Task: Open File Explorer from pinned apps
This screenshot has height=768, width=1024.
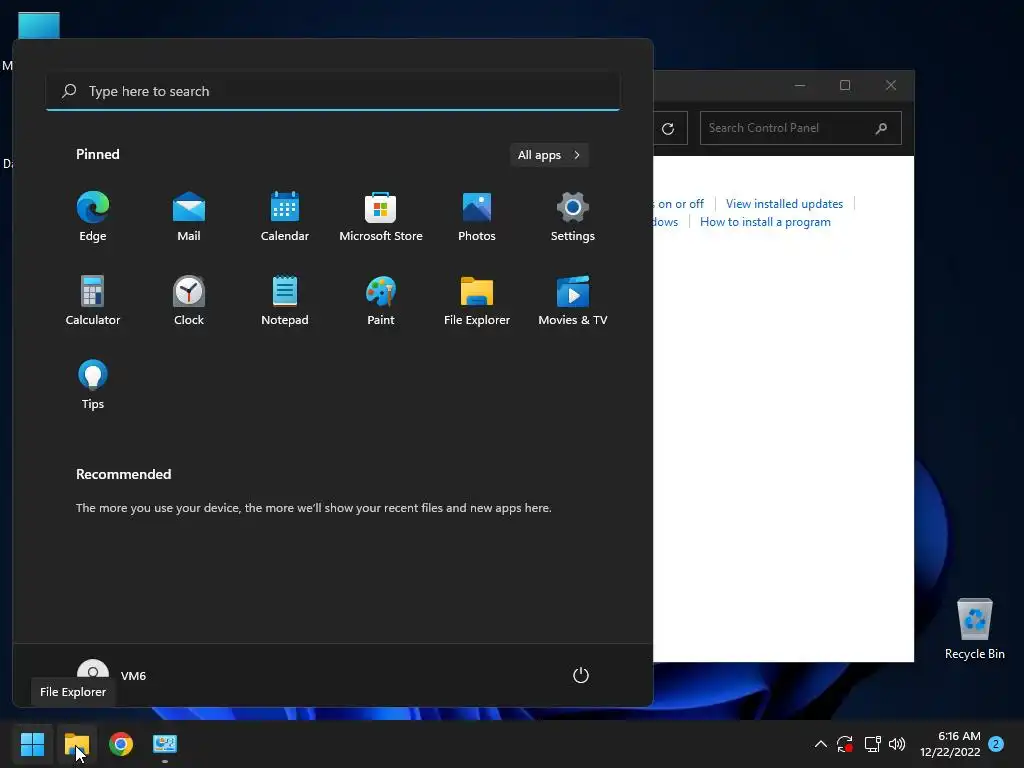Action: [477, 300]
